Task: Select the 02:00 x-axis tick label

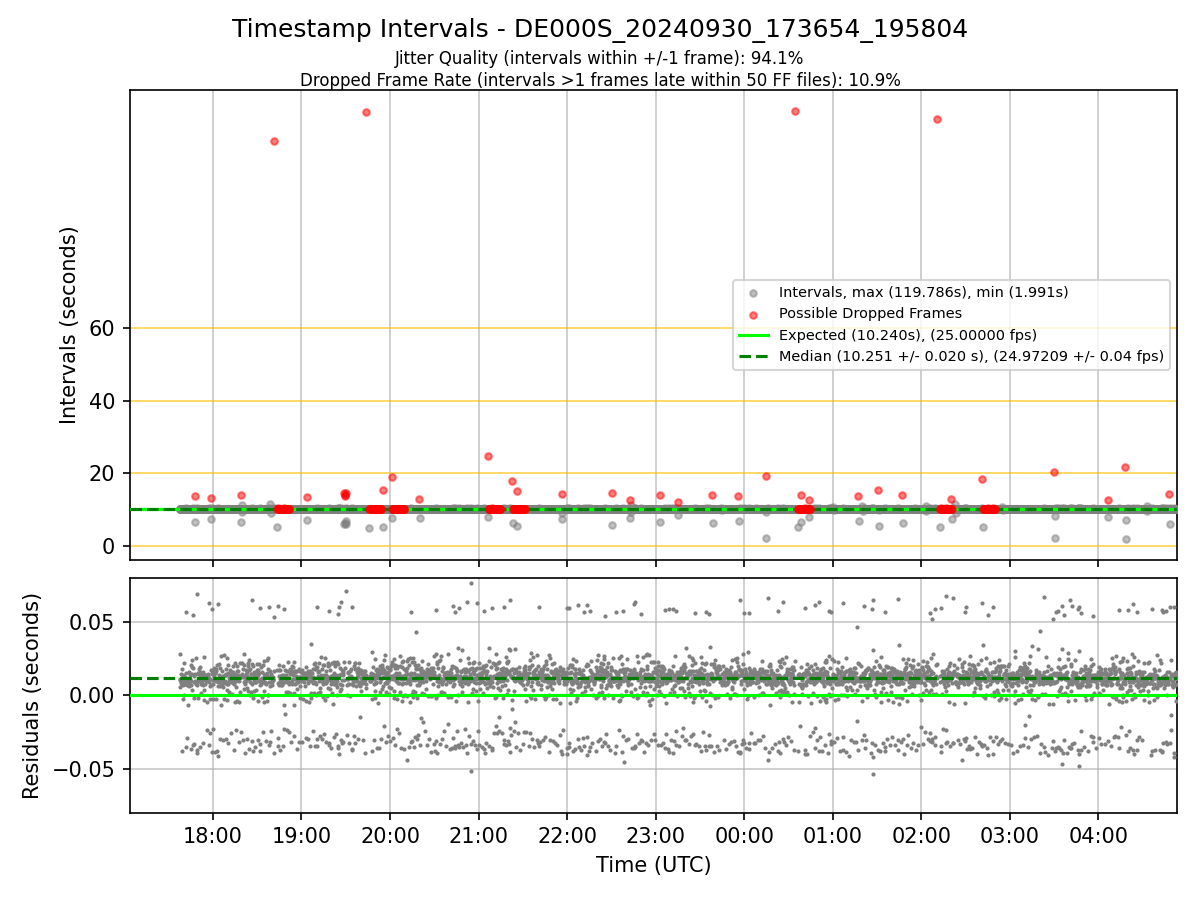Action: 921,834
